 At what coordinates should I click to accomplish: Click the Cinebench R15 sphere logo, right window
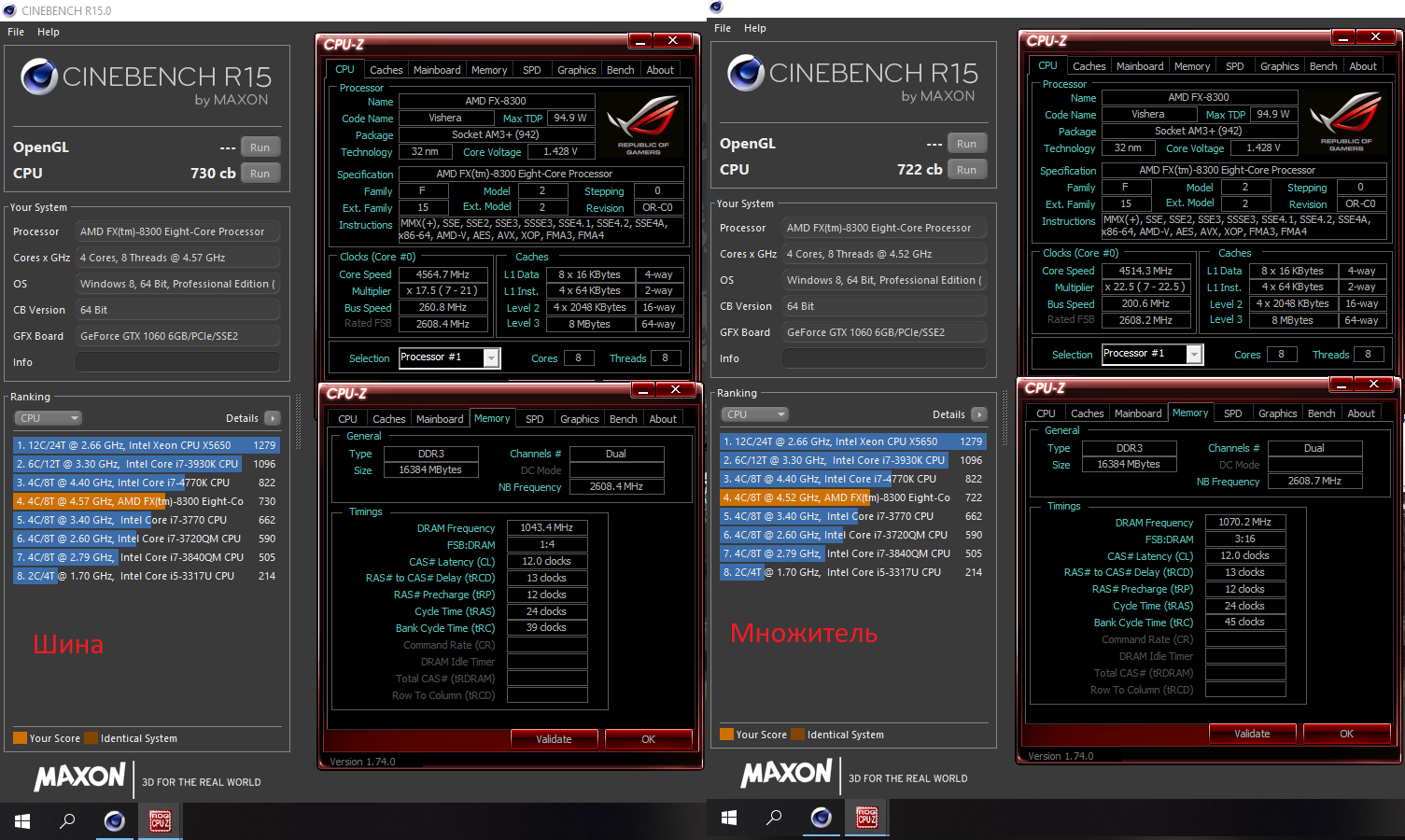[x=746, y=74]
